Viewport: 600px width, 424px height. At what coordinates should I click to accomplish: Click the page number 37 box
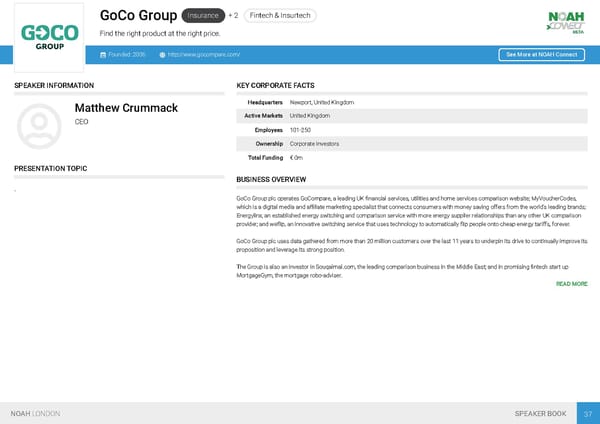588,413
